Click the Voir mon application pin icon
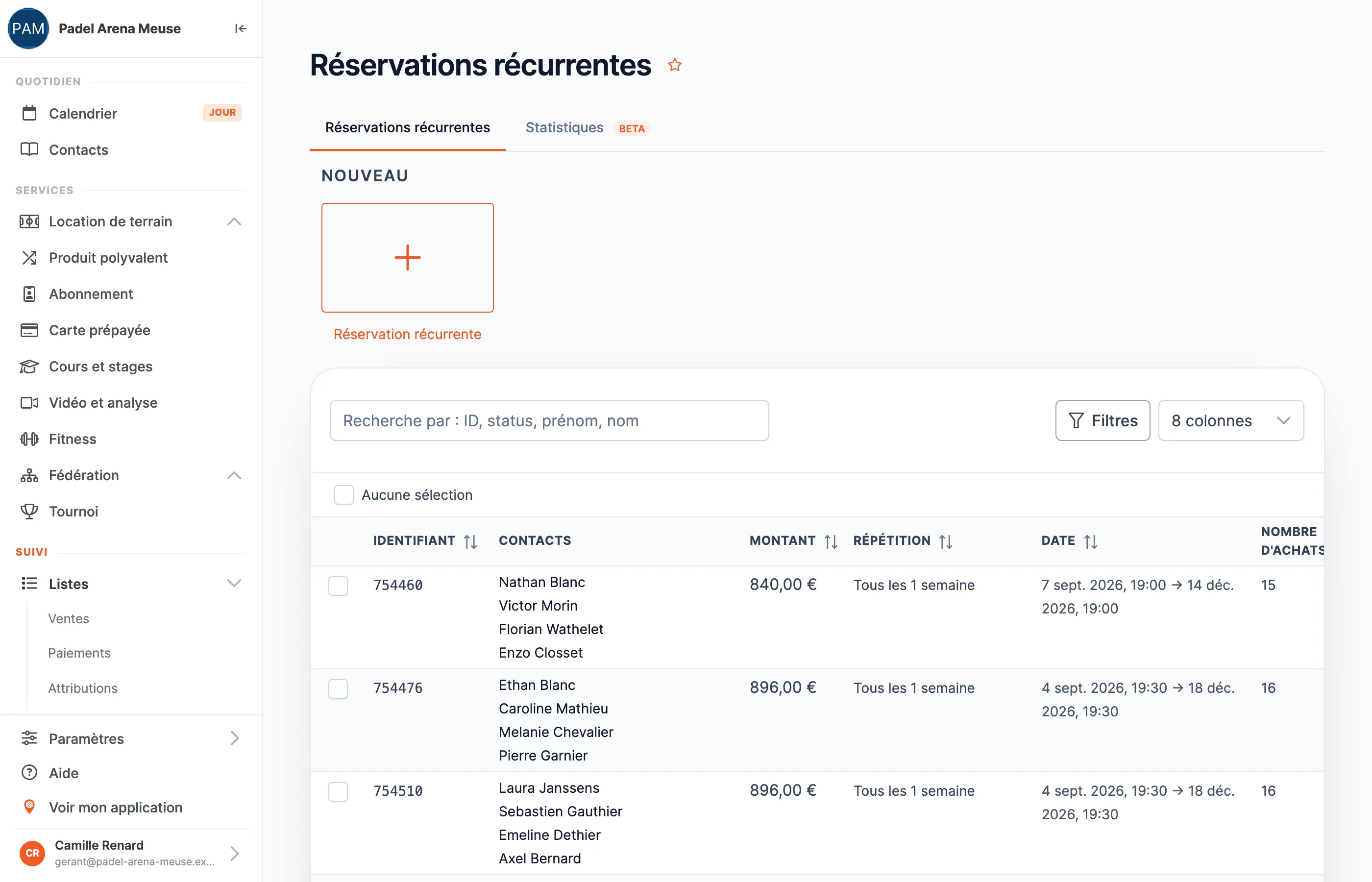This screenshot has height=882, width=1372. tap(29, 808)
